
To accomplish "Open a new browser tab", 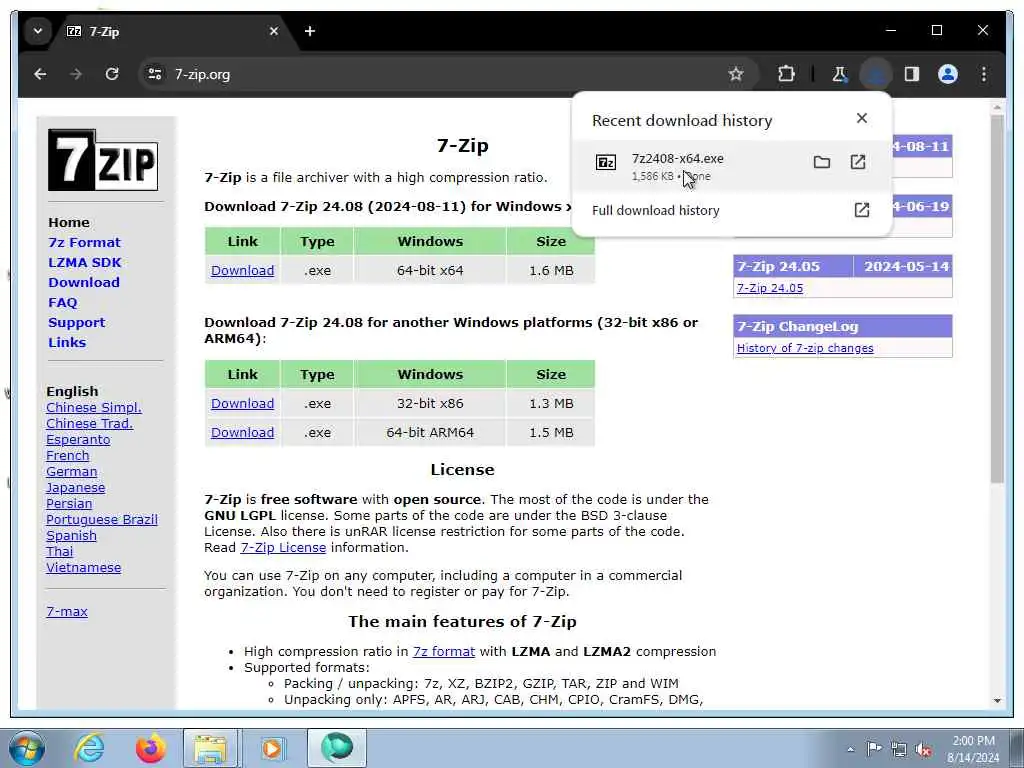I will tap(310, 31).
